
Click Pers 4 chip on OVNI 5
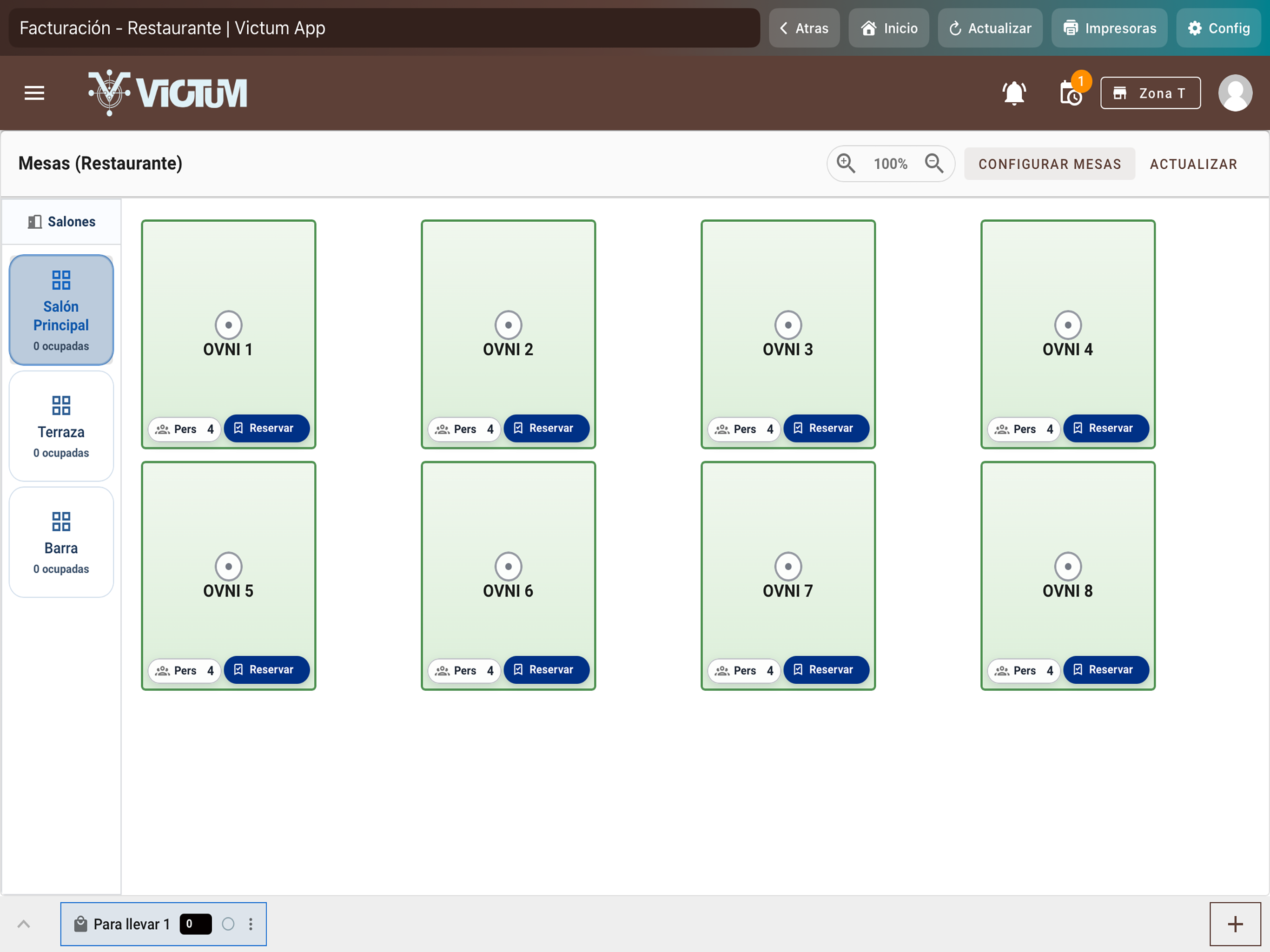(184, 671)
